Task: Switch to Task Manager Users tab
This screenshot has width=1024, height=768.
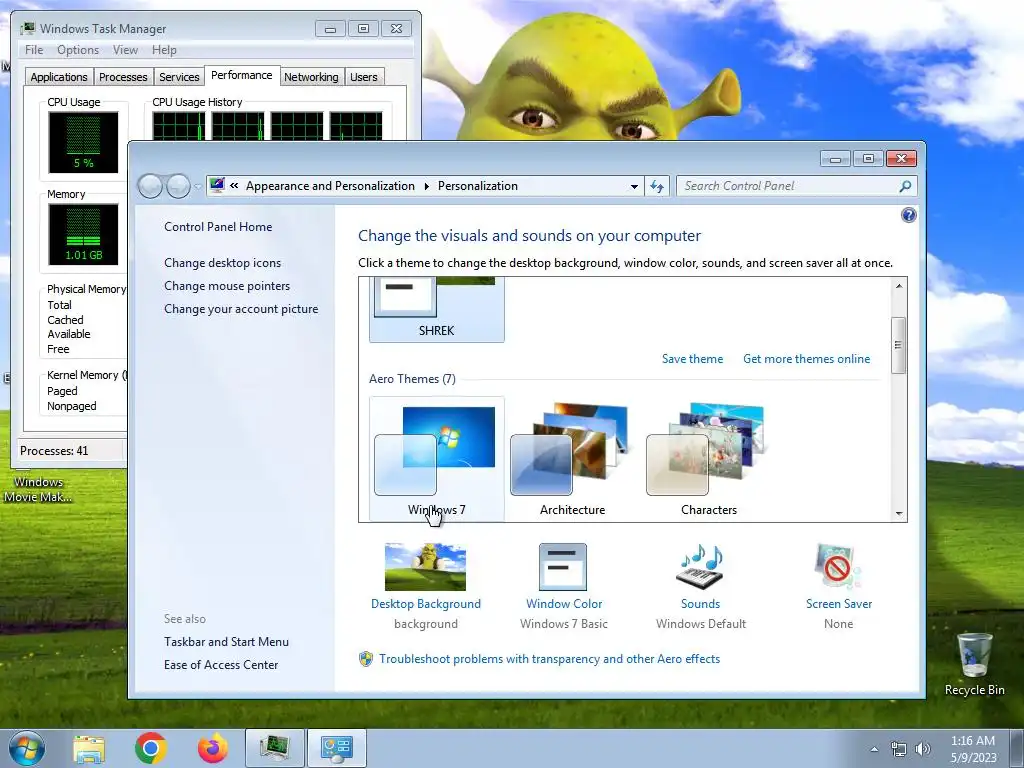Action: pyautogui.click(x=363, y=77)
